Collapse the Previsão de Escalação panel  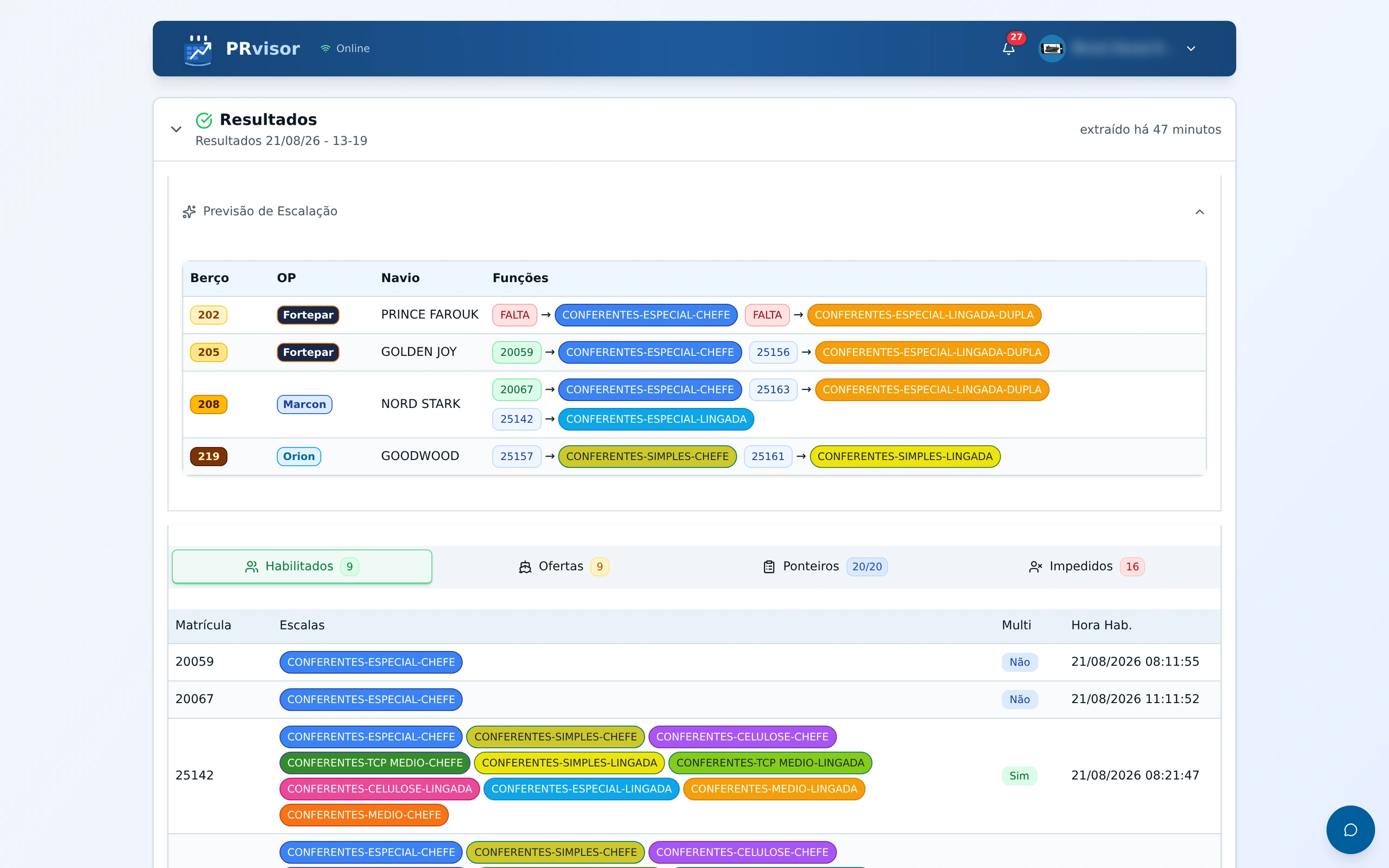pos(1200,212)
